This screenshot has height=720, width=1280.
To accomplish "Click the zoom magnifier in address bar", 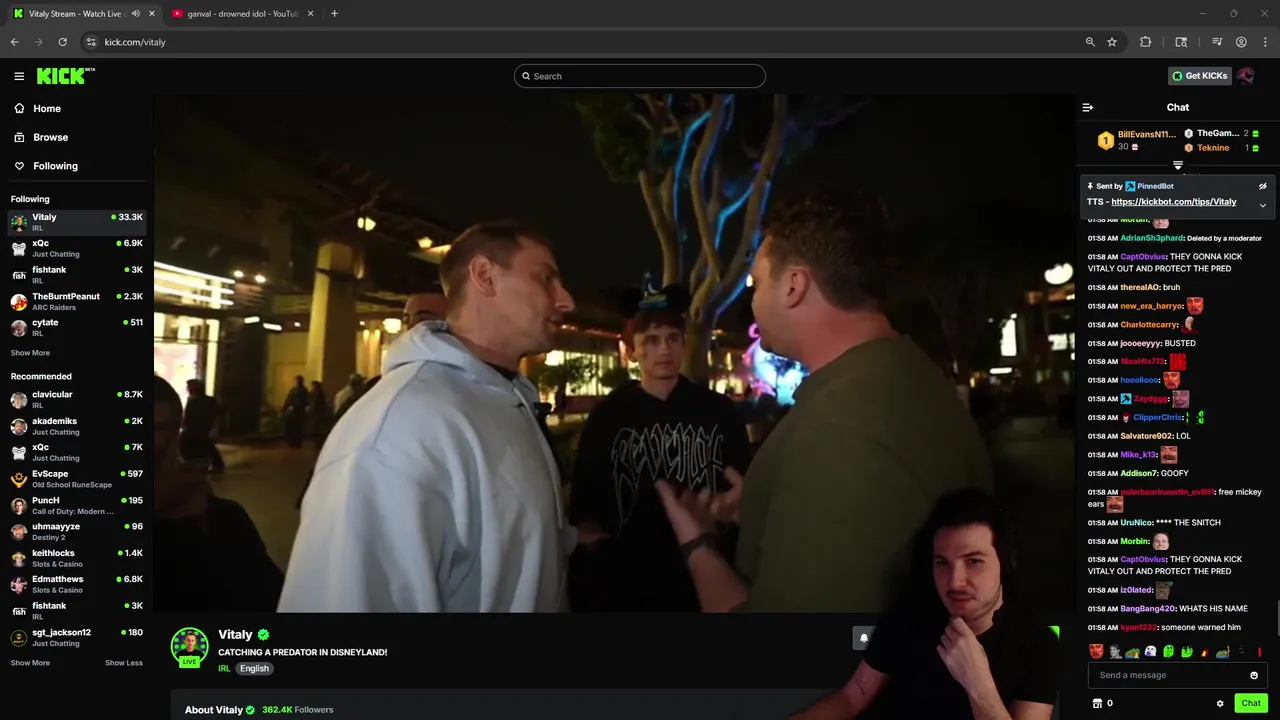I will pyautogui.click(x=1090, y=42).
